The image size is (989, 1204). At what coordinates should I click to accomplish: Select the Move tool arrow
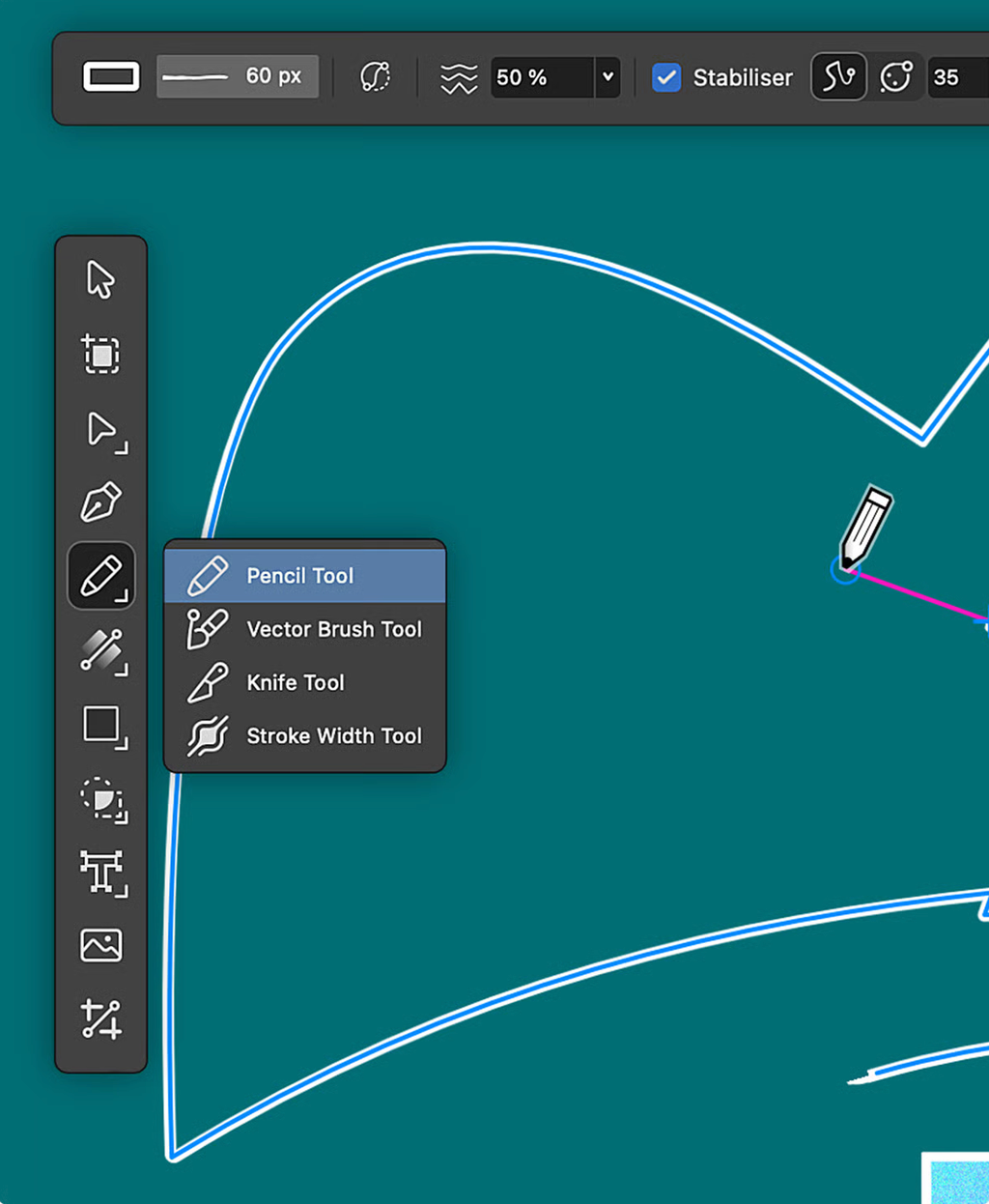pos(100,280)
